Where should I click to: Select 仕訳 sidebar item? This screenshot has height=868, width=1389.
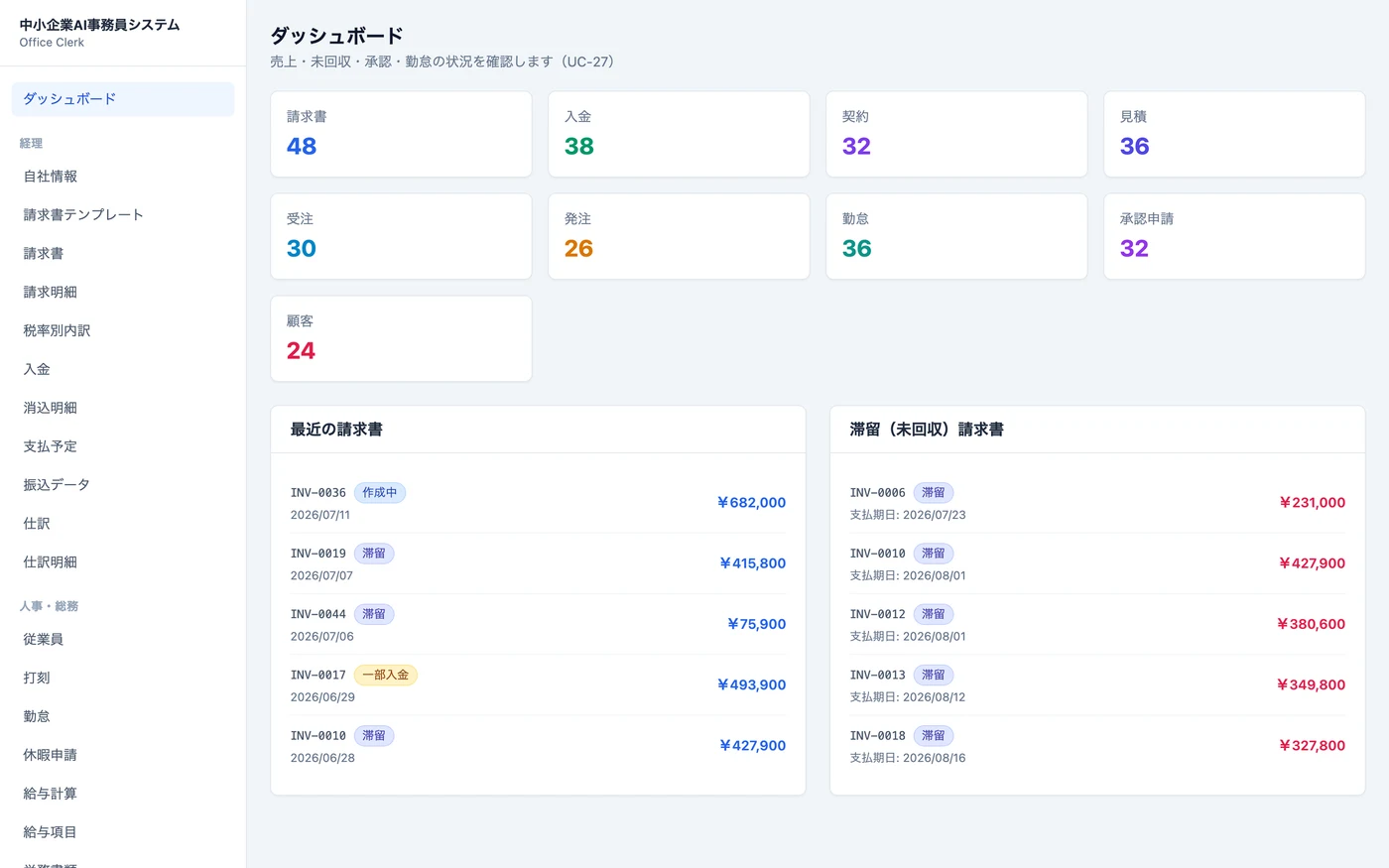pyautogui.click(x=123, y=524)
